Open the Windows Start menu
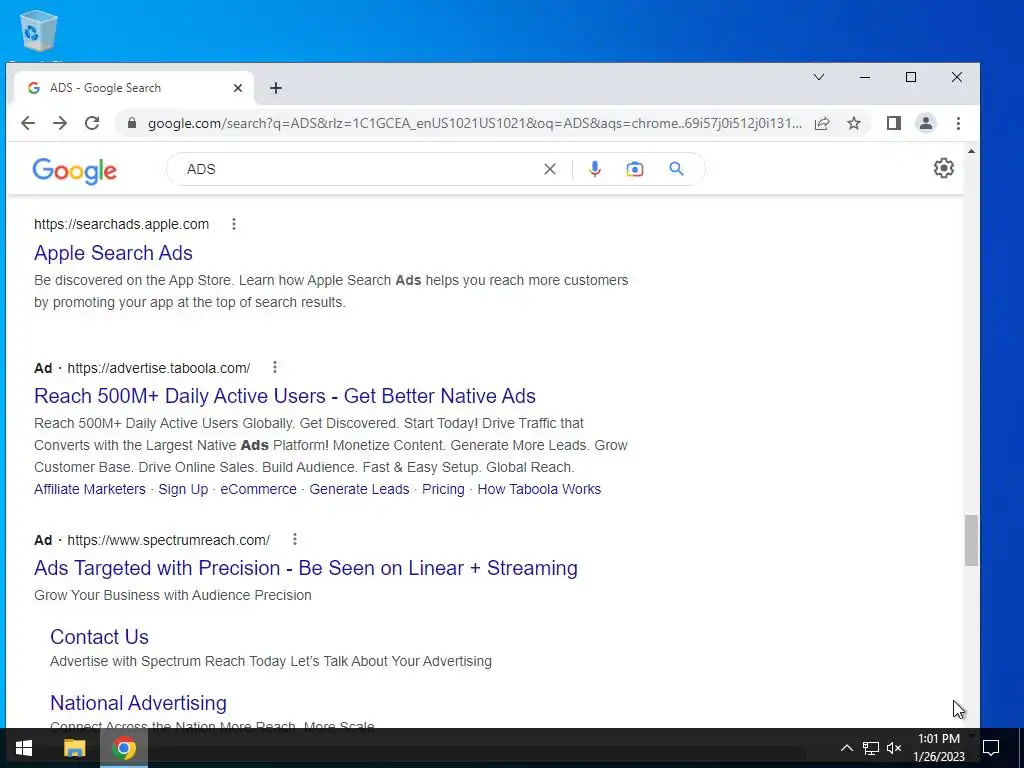1024x768 pixels. [24, 748]
